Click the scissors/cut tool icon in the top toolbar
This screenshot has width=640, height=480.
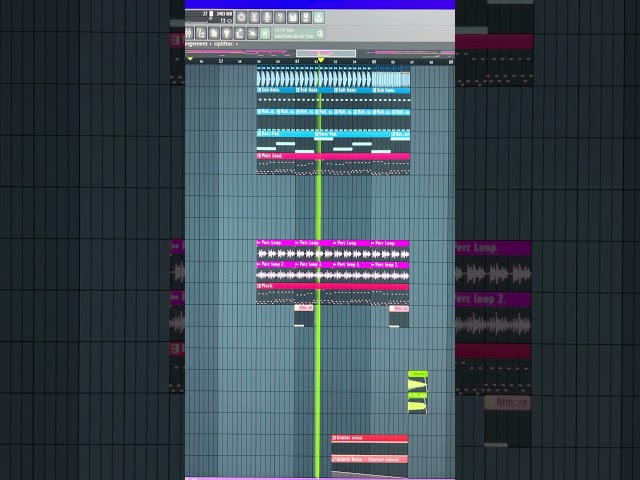pos(254,17)
